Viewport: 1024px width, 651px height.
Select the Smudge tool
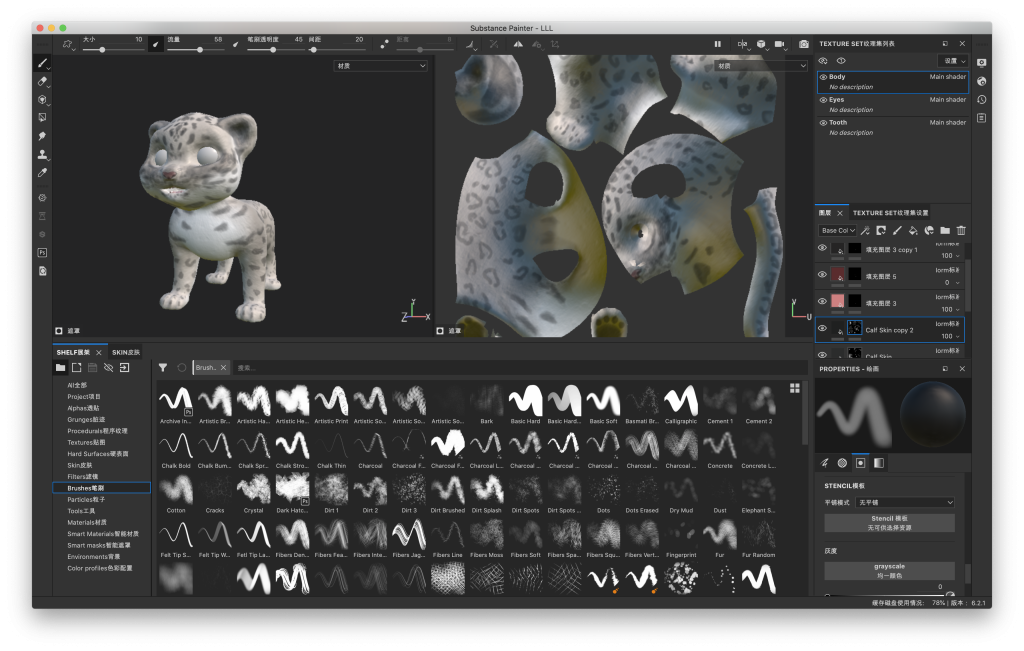click(x=42, y=136)
